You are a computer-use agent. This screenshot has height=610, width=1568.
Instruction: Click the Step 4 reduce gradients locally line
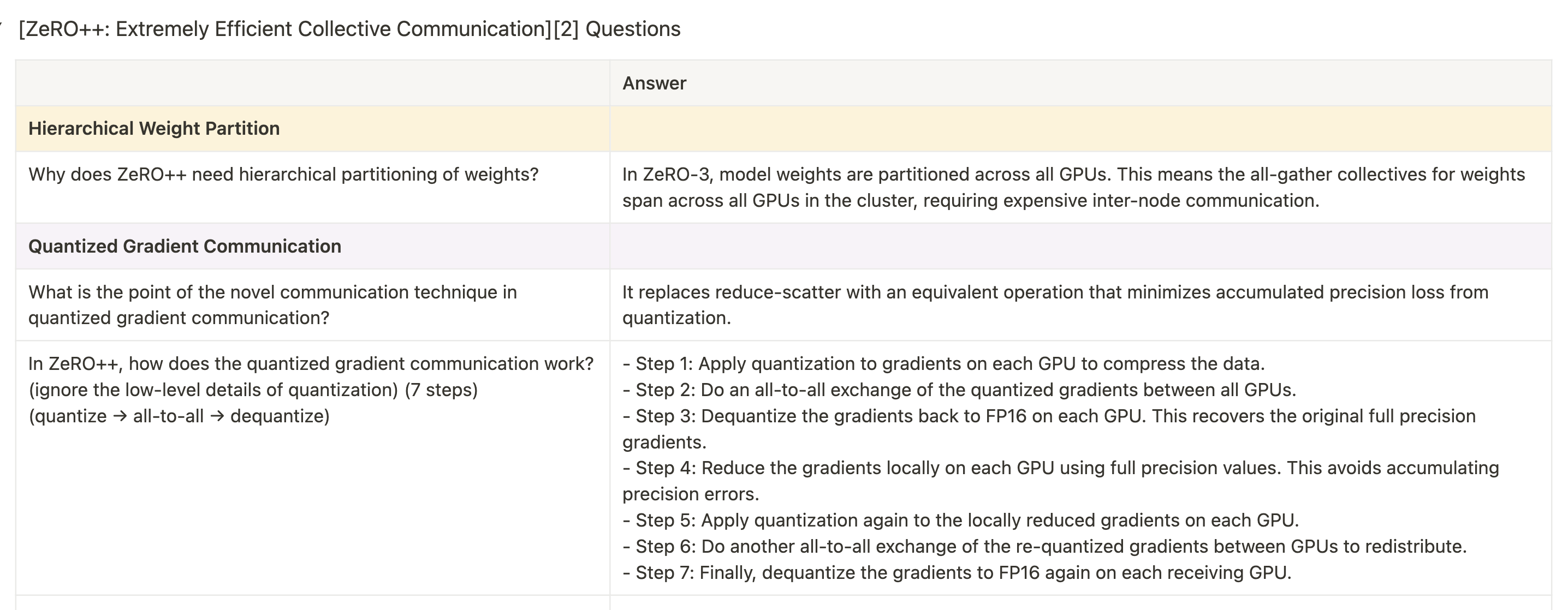(x=1061, y=481)
